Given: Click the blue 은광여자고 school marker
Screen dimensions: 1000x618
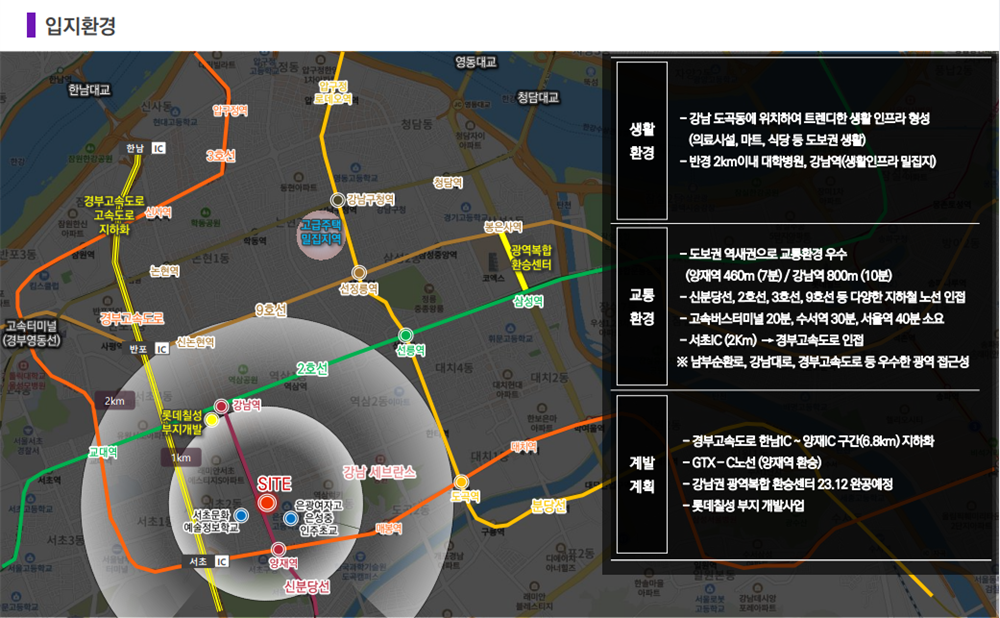Looking at the screenshot, I should pos(291,519).
